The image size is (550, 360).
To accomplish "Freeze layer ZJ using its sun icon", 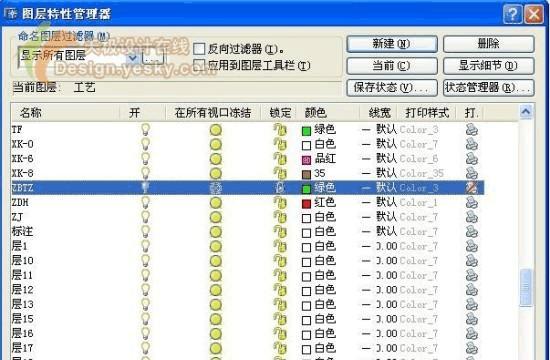I will click(216, 217).
